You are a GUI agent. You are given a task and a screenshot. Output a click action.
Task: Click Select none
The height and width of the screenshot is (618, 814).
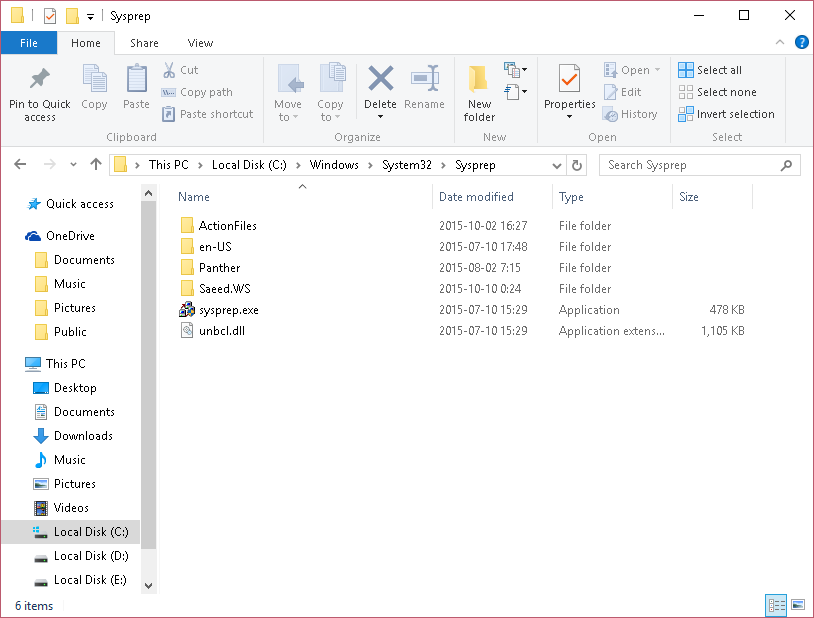coord(717,92)
